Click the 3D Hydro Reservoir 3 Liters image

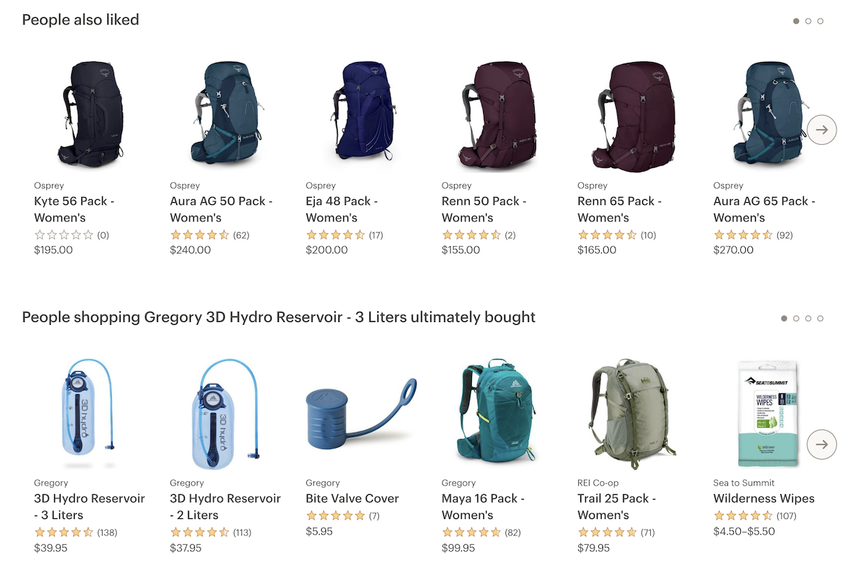pos(88,413)
